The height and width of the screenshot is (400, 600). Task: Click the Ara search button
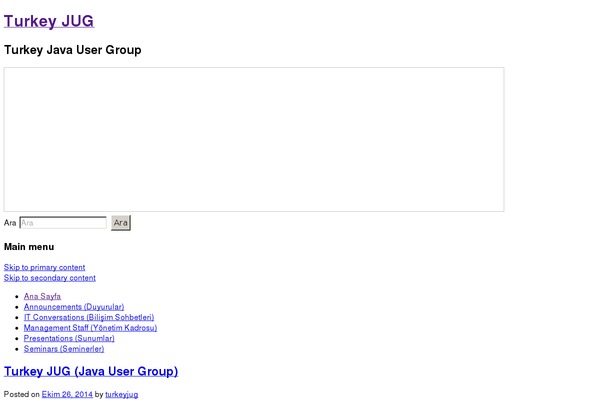121,223
